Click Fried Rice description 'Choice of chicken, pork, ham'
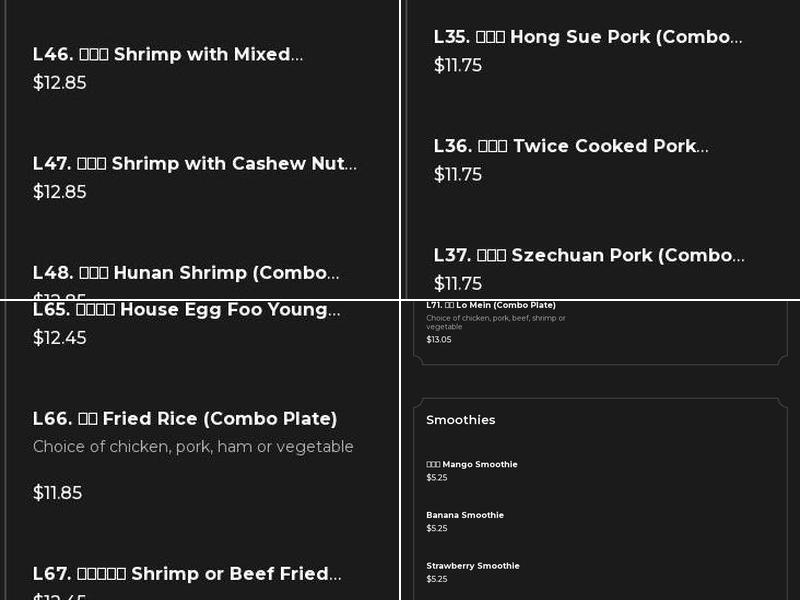This screenshot has width=800, height=600. coord(193,447)
